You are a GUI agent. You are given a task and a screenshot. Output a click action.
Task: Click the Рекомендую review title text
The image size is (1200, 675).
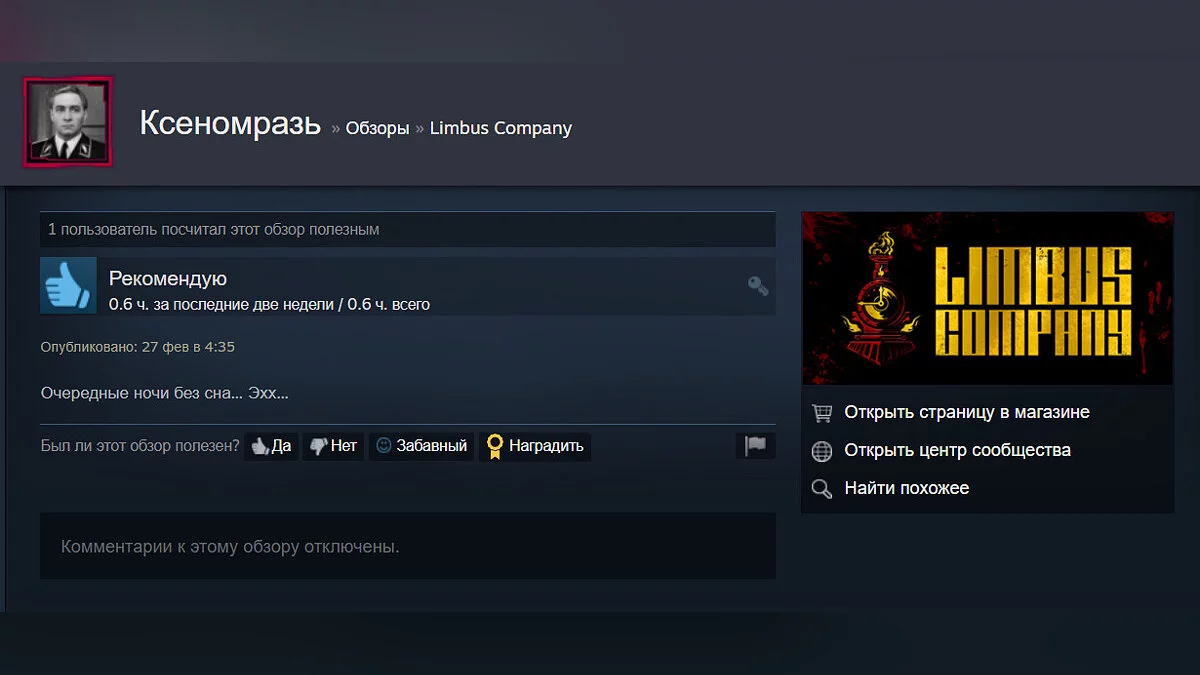(x=168, y=279)
